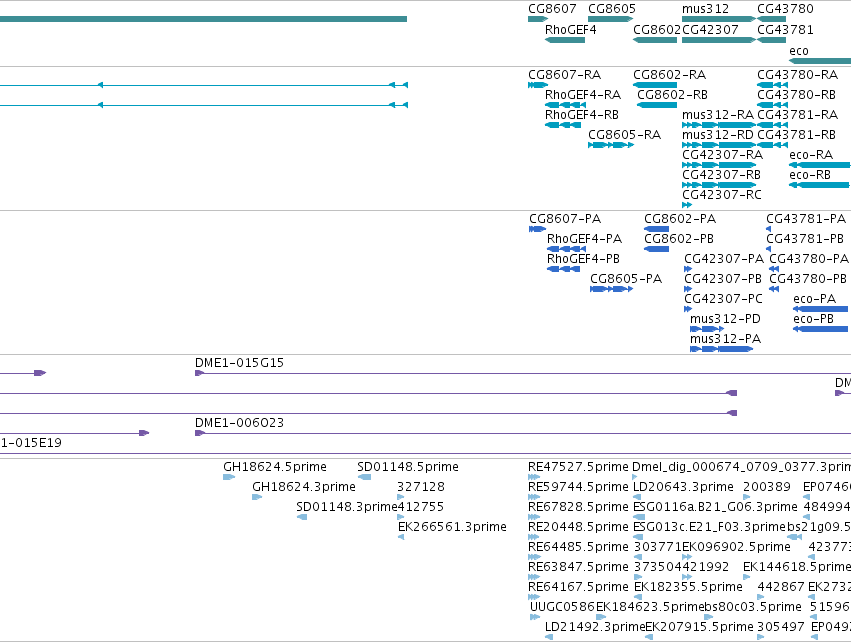Screen dimensions: 851x642
Task: Select protein RhoGEF4-PB
Action: pos(583,259)
